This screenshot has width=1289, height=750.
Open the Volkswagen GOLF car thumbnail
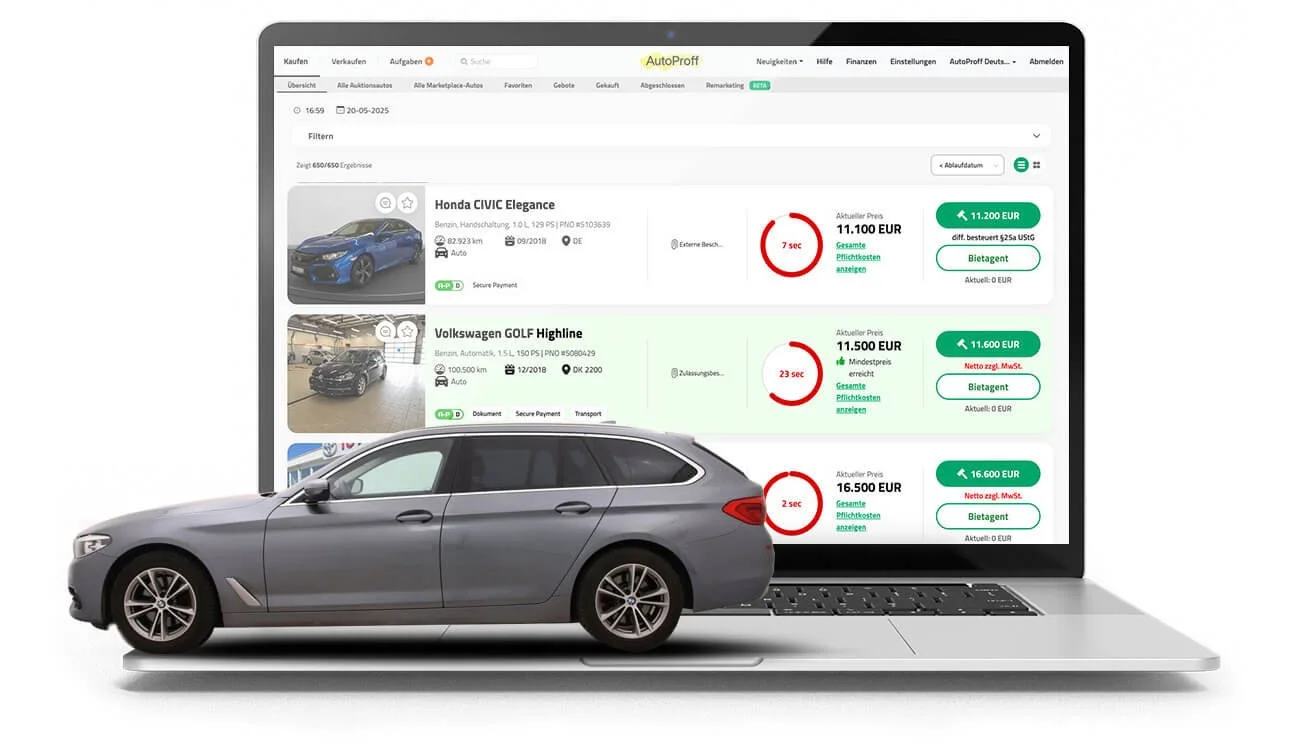(356, 374)
